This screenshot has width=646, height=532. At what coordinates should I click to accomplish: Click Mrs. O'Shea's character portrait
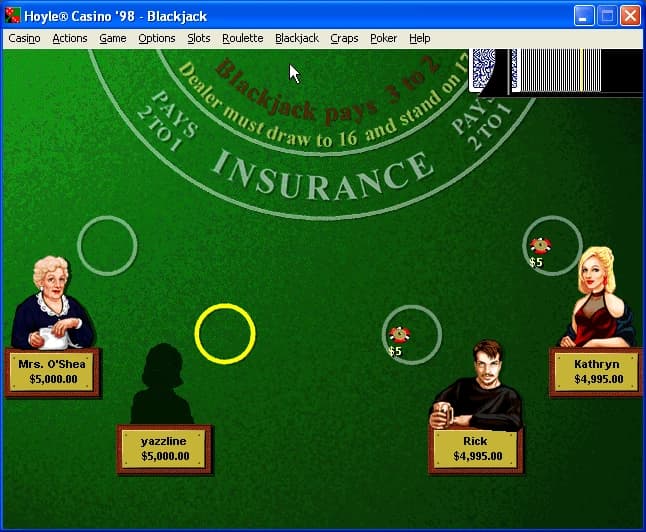point(52,303)
